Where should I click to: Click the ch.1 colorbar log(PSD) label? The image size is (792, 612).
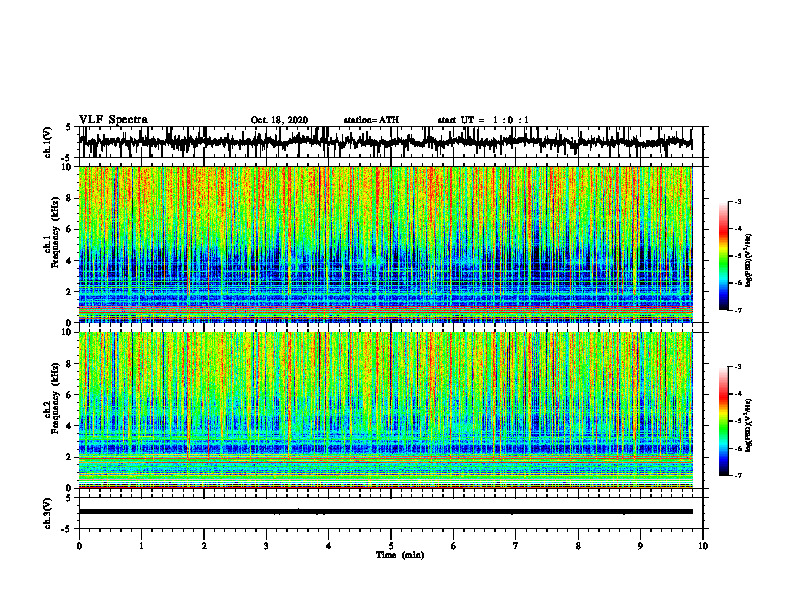pos(749,260)
